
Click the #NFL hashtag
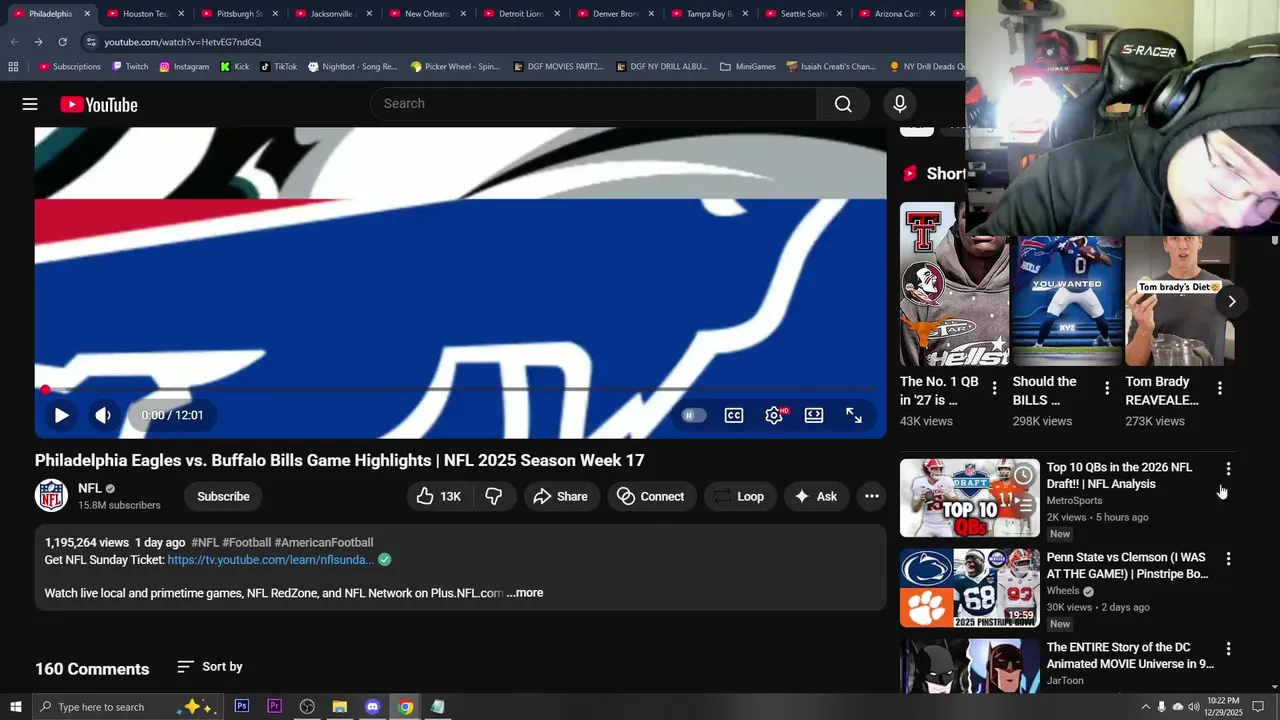point(204,542)
